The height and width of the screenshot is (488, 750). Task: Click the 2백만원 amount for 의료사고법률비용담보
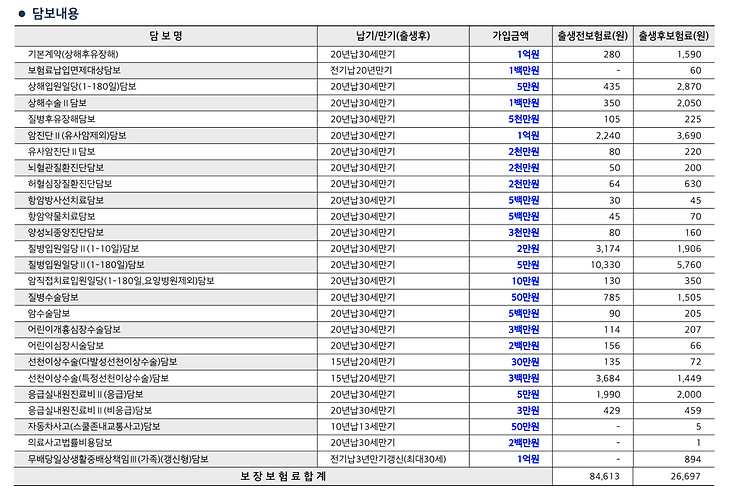coord(524,443)
